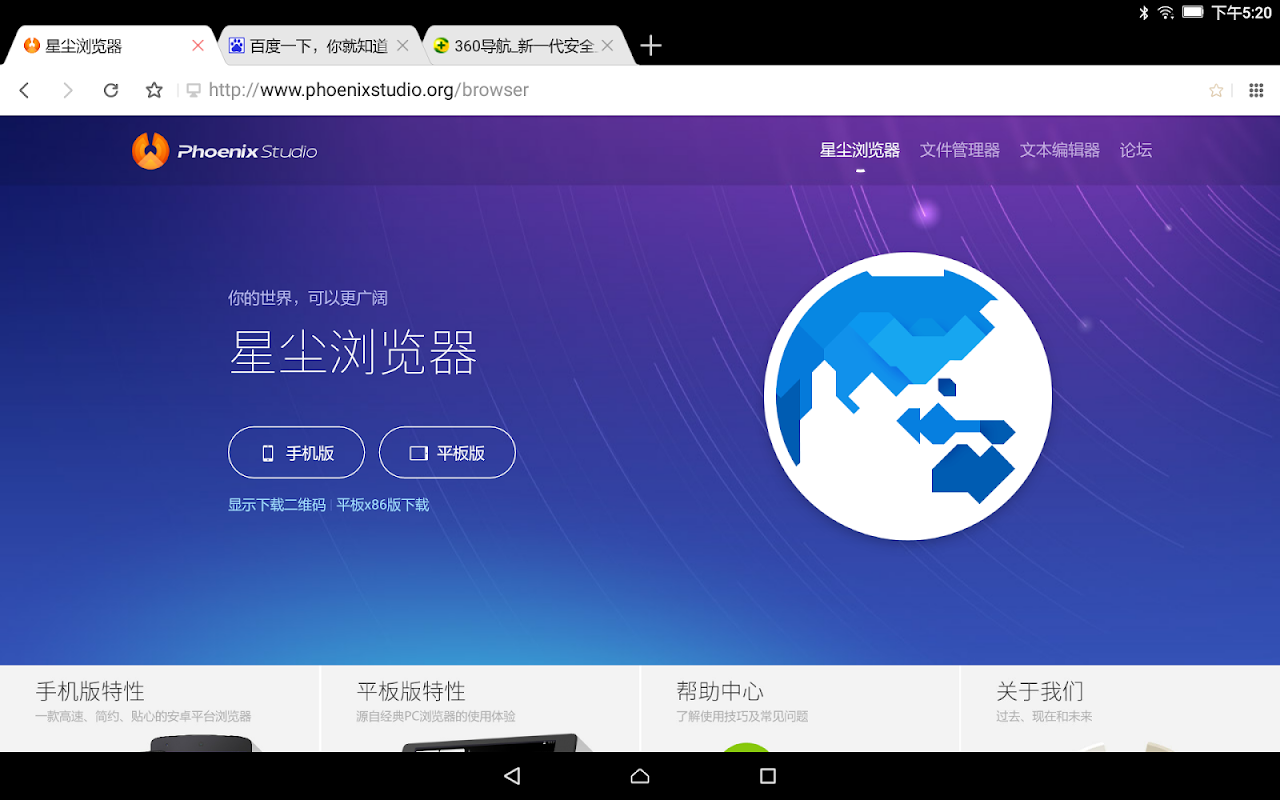This screenshot has width=1280, height=800.
Task: Download the 平板版 version
Action: pyautogui.click(x=447, y=453)
